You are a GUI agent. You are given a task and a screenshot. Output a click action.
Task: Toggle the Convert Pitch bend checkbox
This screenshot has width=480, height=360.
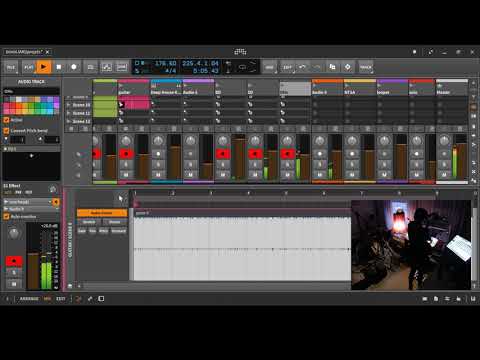[6, 131]
